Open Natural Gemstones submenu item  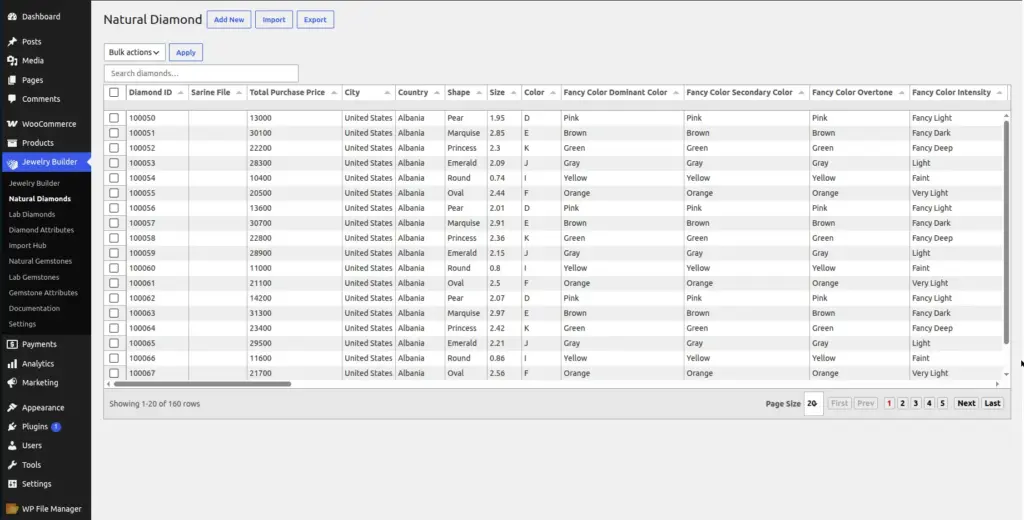(40, 261)
